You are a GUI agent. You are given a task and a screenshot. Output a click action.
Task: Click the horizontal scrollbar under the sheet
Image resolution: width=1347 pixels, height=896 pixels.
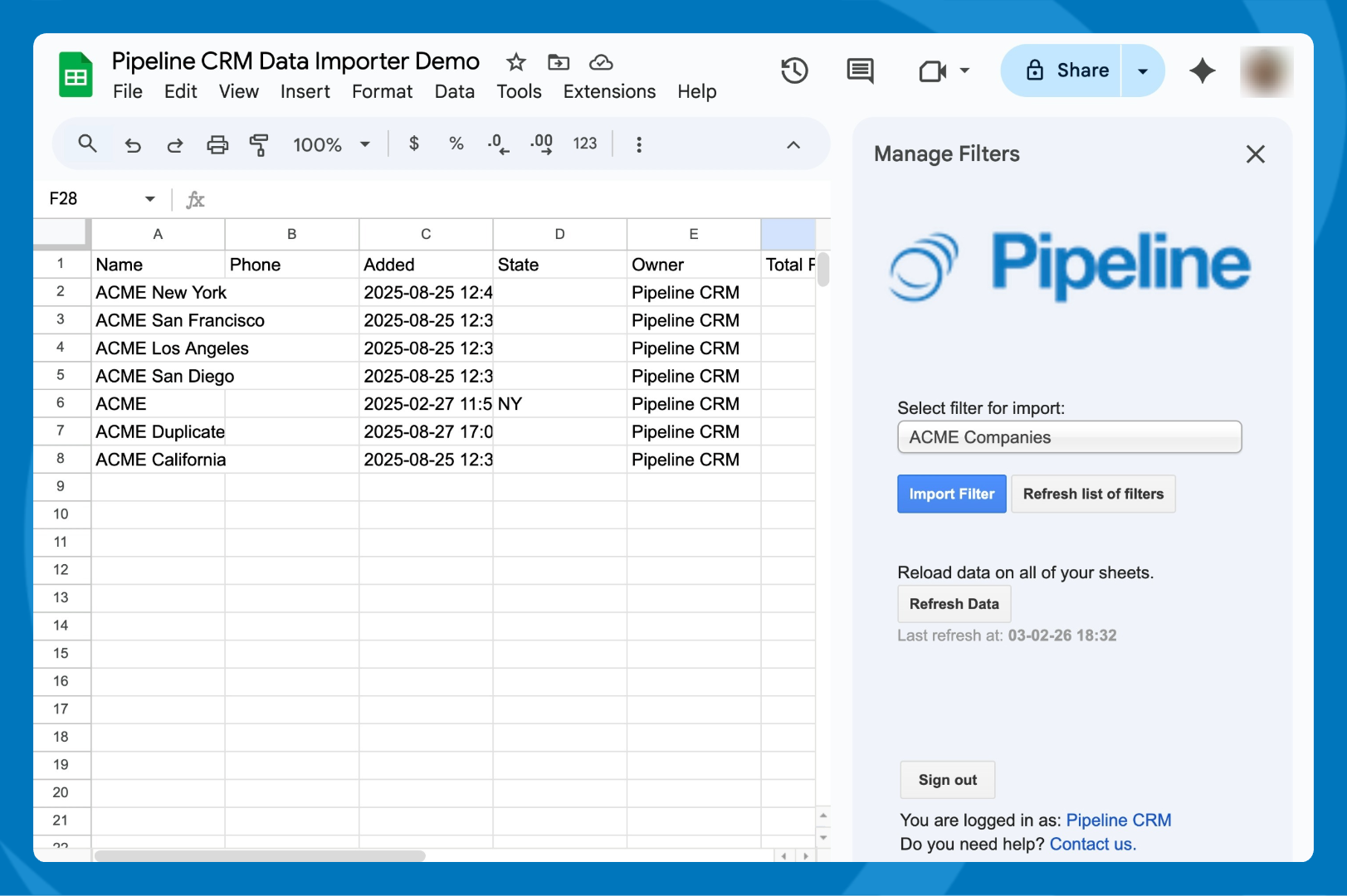[260, 855]
